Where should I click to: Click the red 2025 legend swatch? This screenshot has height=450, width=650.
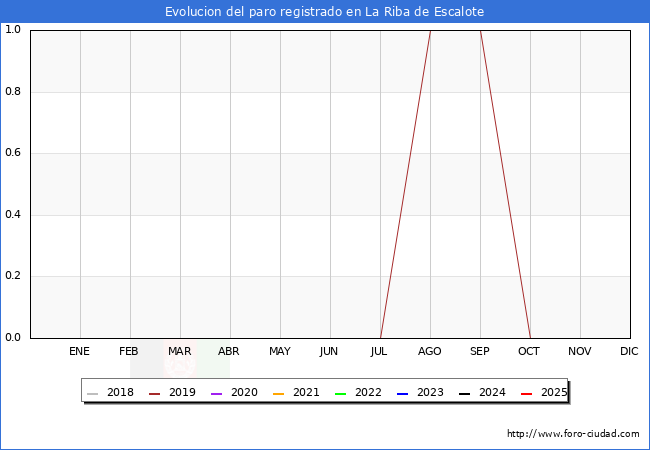coord(527,393)
